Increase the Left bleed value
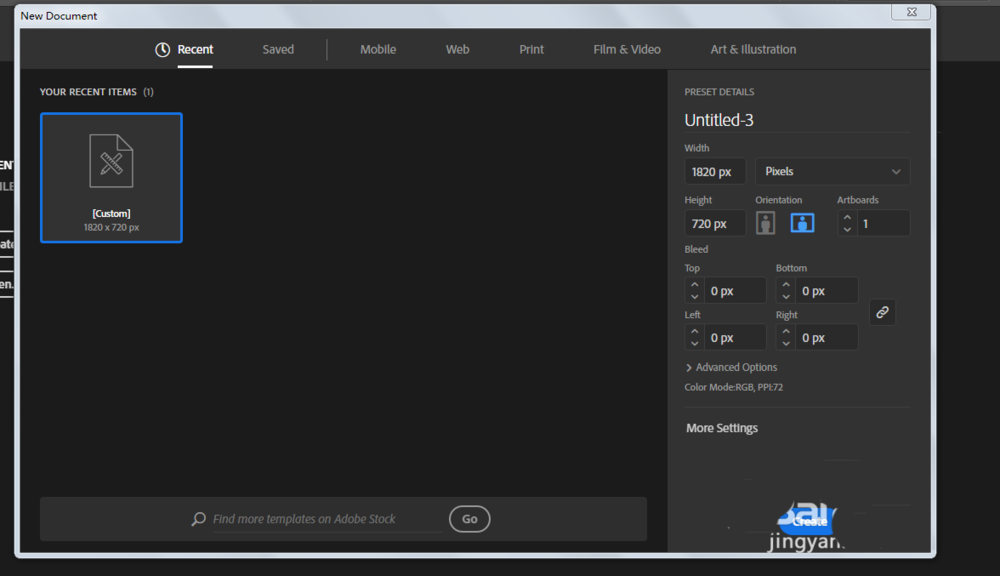Viewport: 1000px width, 576px height. [x=695, y=331]
